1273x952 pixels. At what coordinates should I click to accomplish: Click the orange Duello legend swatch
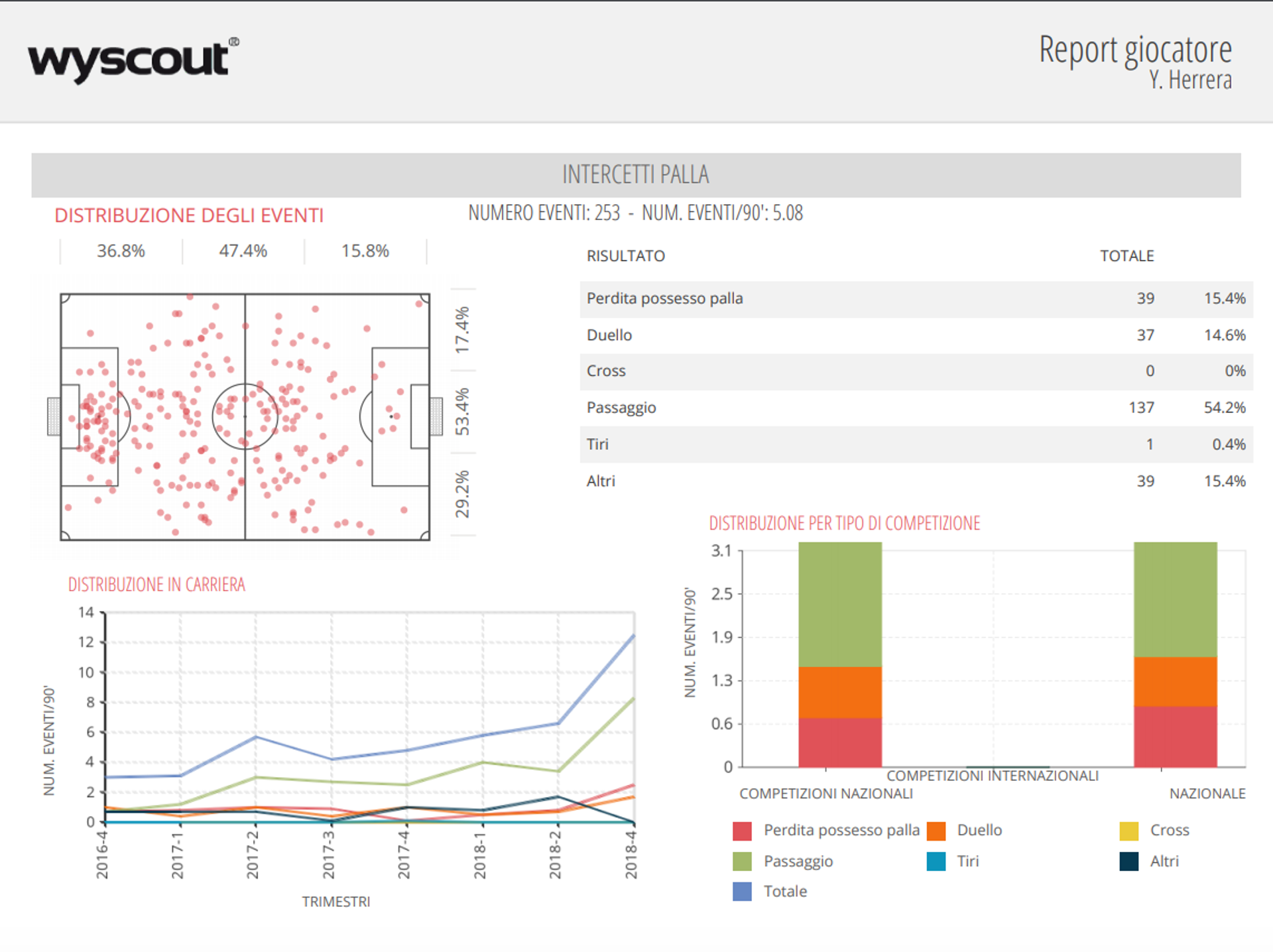point(936,831)
